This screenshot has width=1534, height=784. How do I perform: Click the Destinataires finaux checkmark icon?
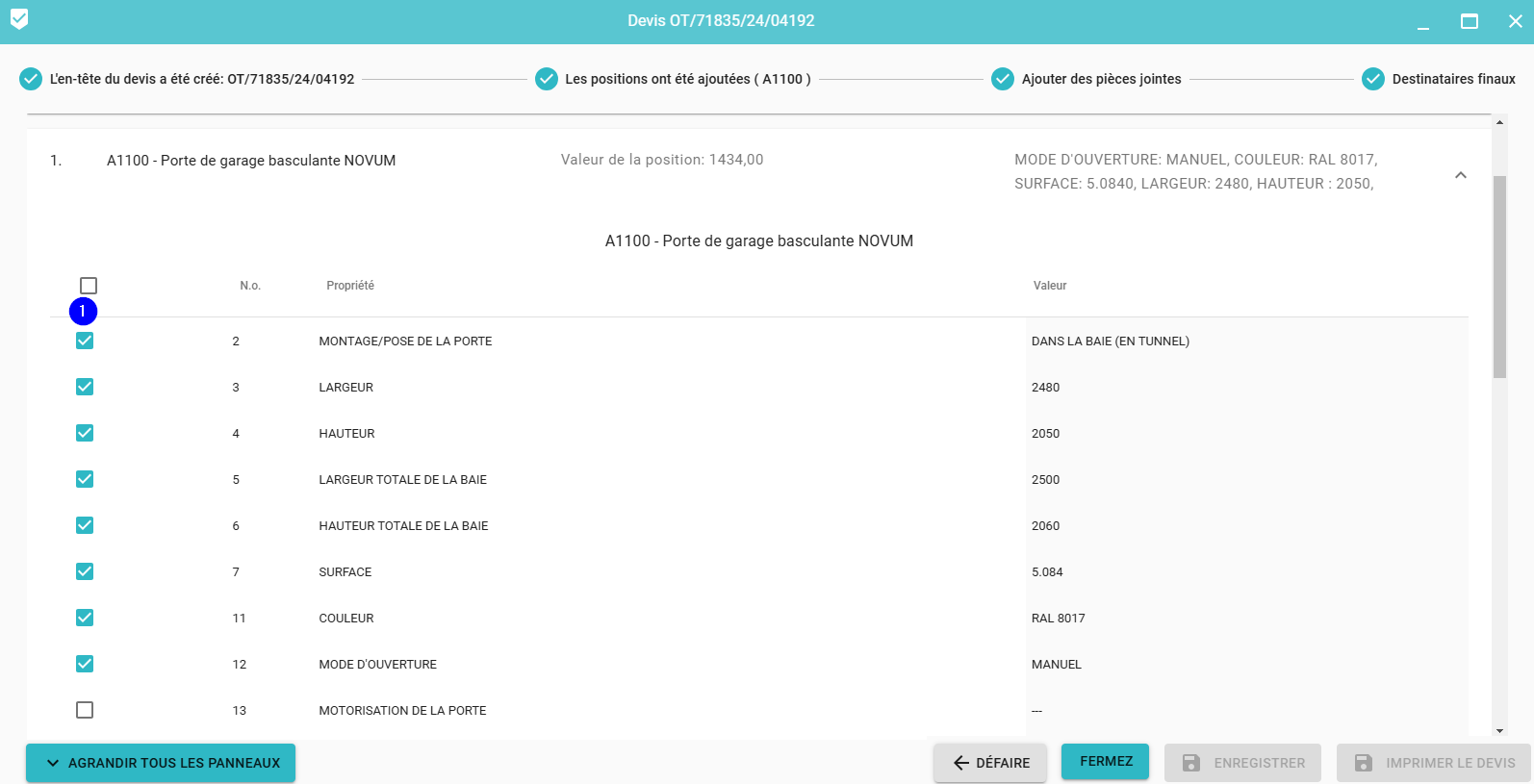pos(1373,79)
